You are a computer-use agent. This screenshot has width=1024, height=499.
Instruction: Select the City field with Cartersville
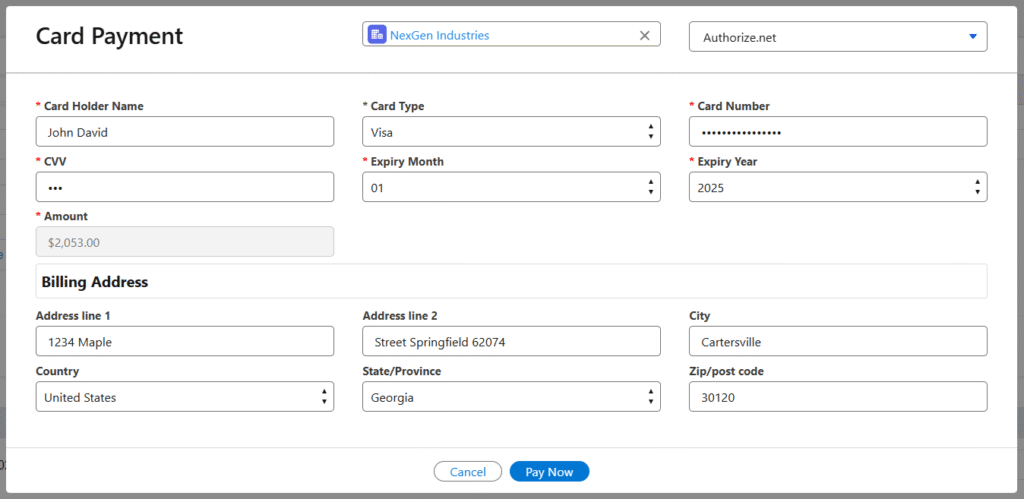pyautogui.click(x=837, y=341)
